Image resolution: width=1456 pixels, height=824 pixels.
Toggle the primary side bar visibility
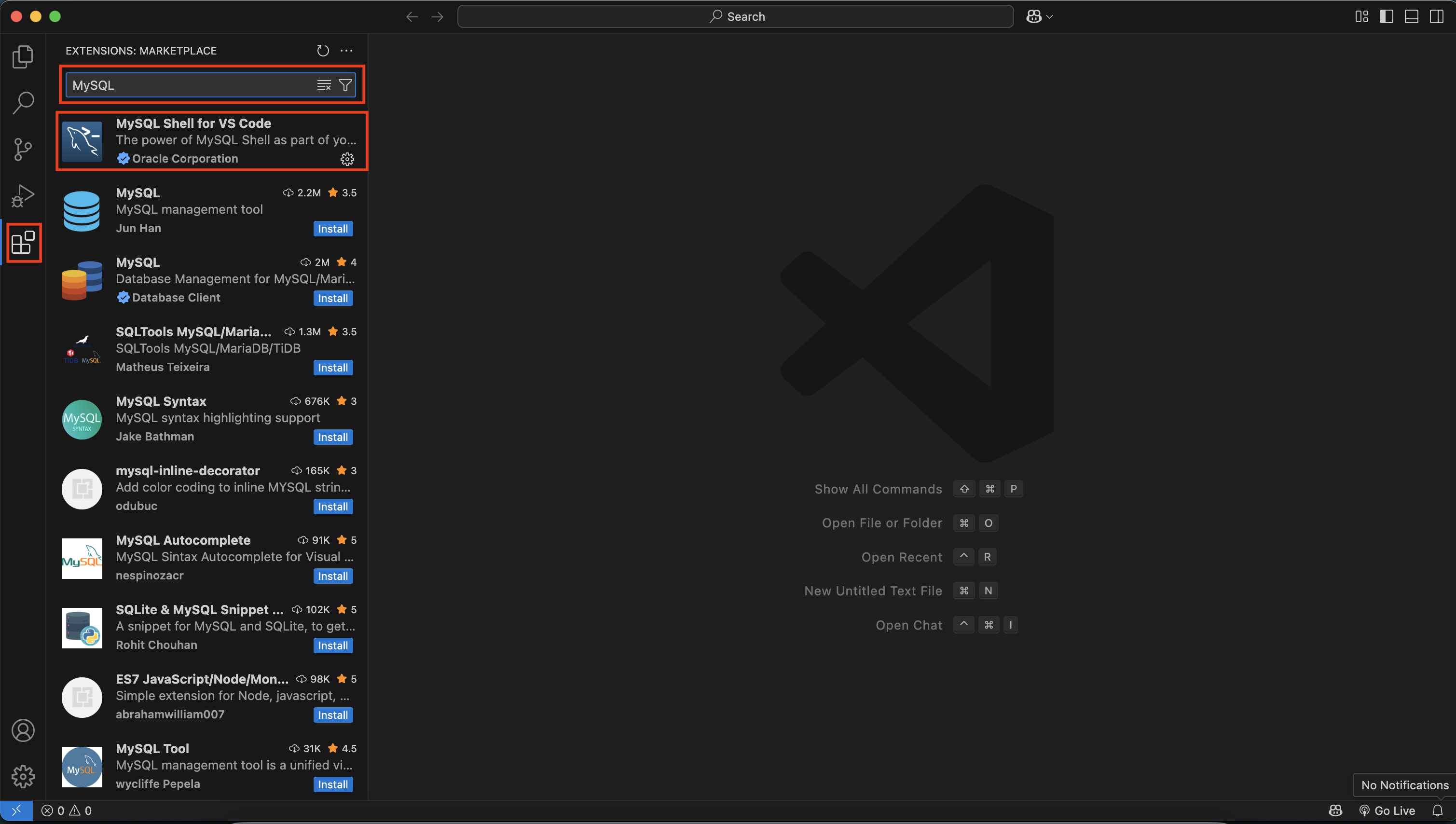pos(1387,16)
